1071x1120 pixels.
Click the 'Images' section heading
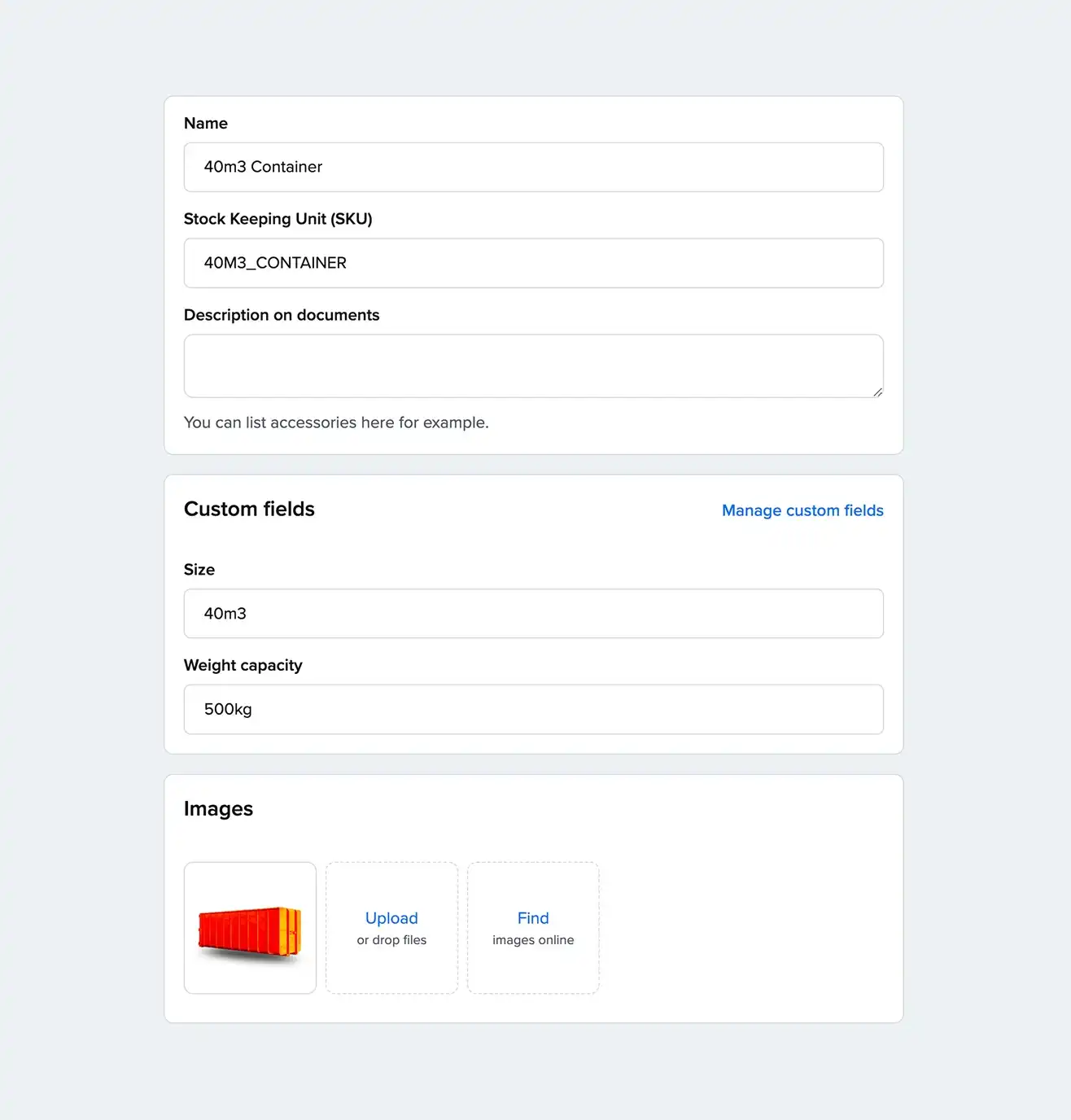(218, 808)
